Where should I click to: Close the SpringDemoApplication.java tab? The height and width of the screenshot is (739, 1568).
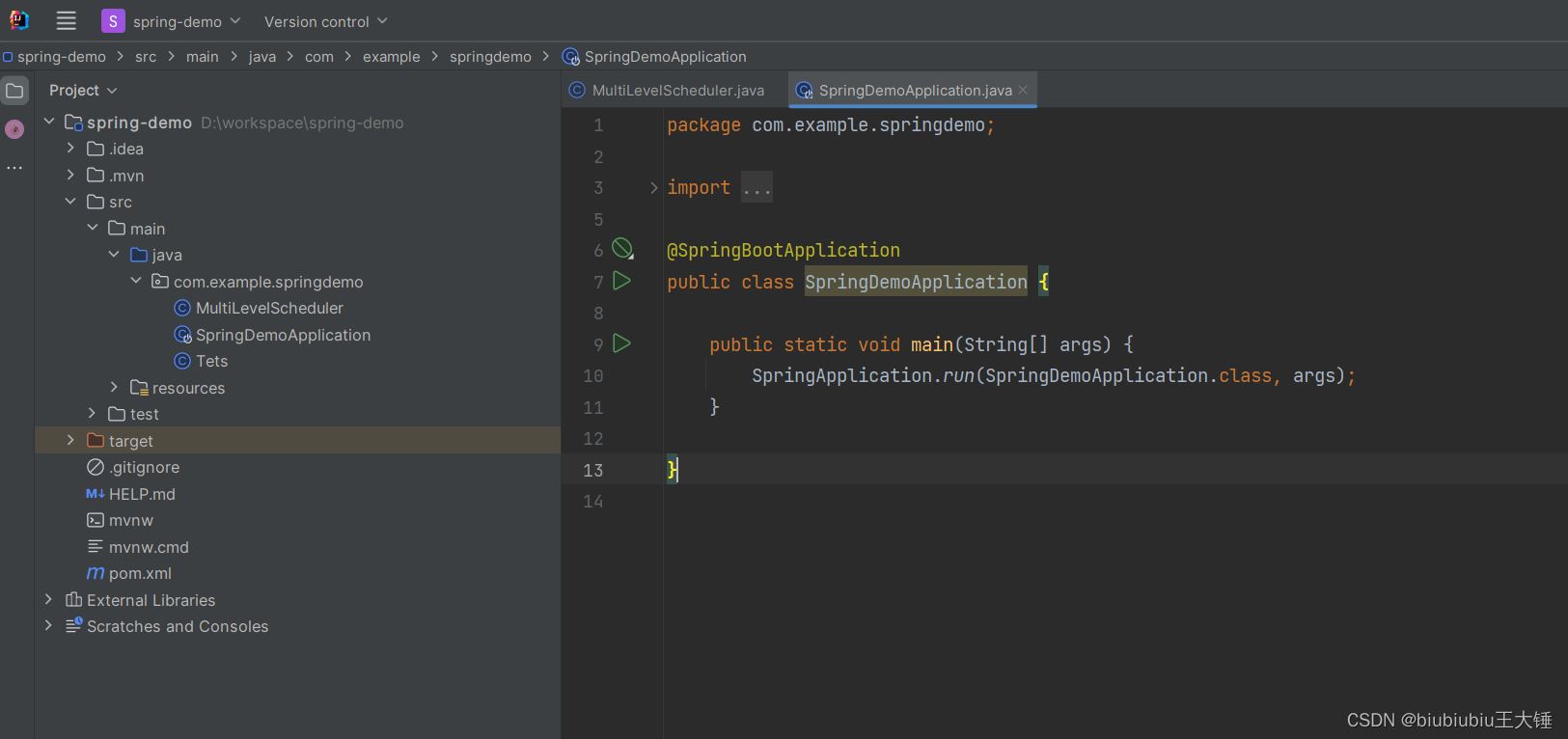(1023, 90)
